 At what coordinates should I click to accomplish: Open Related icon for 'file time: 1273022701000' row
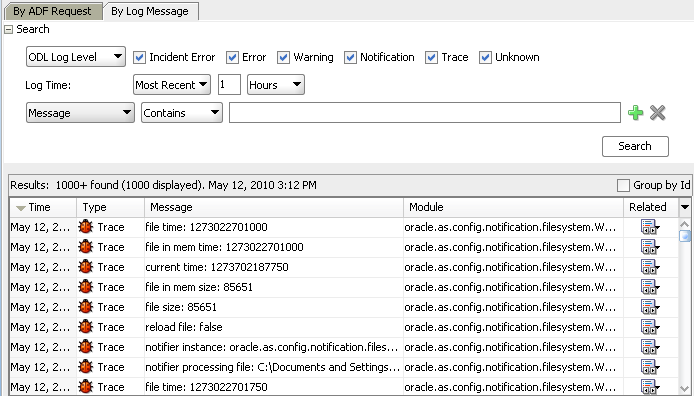click(650, 227)
